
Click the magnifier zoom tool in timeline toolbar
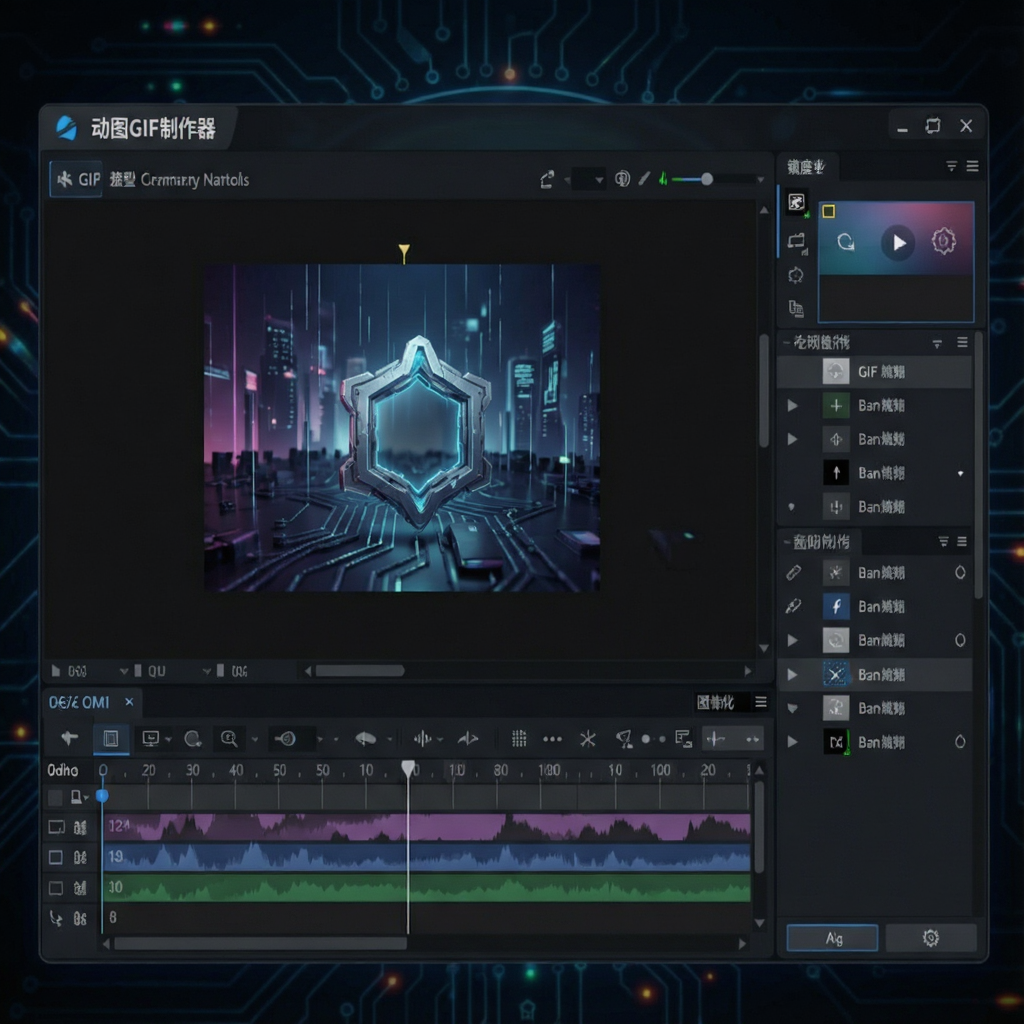tap(229, 739)
